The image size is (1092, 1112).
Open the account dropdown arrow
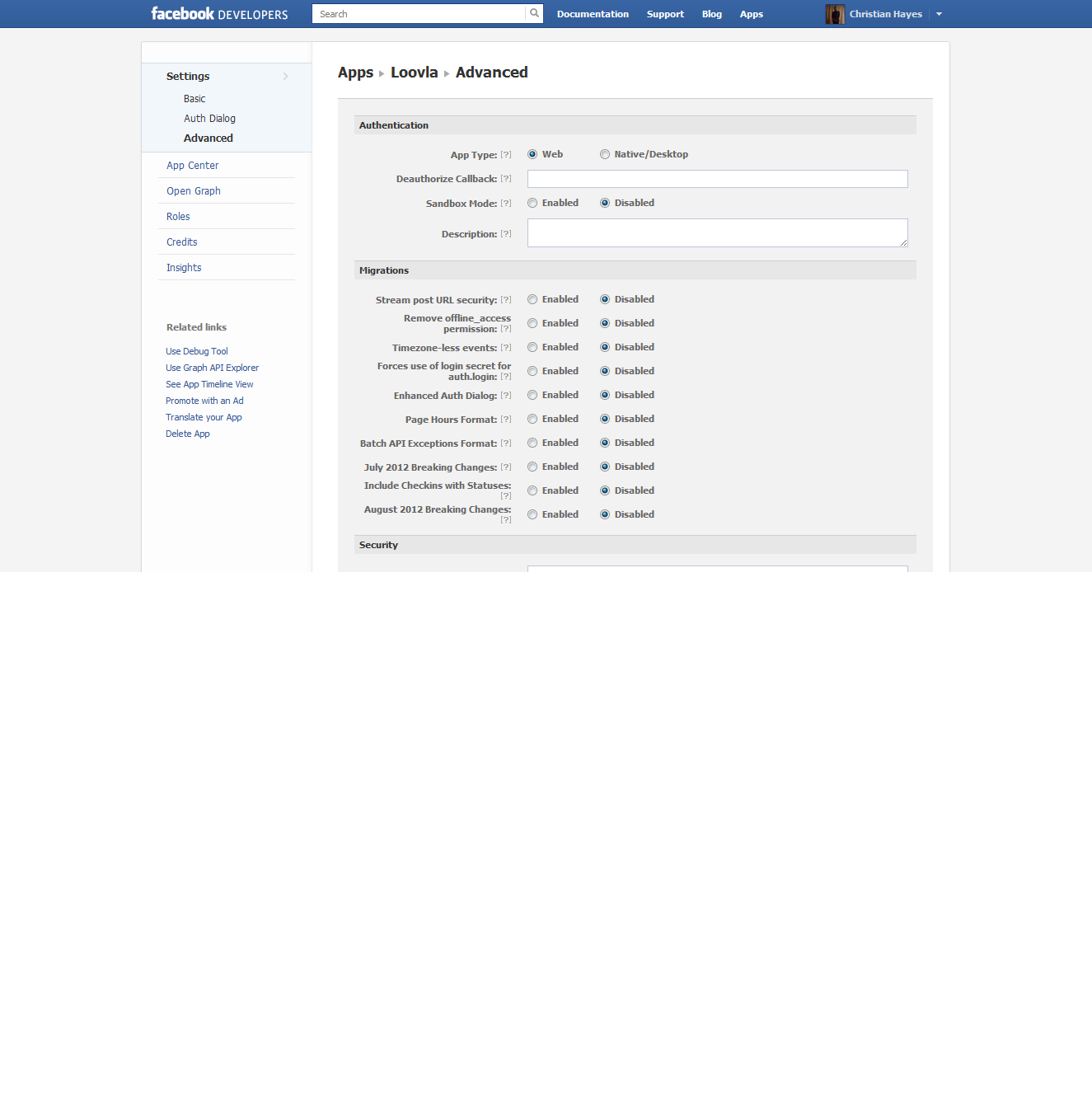[939, 14]
